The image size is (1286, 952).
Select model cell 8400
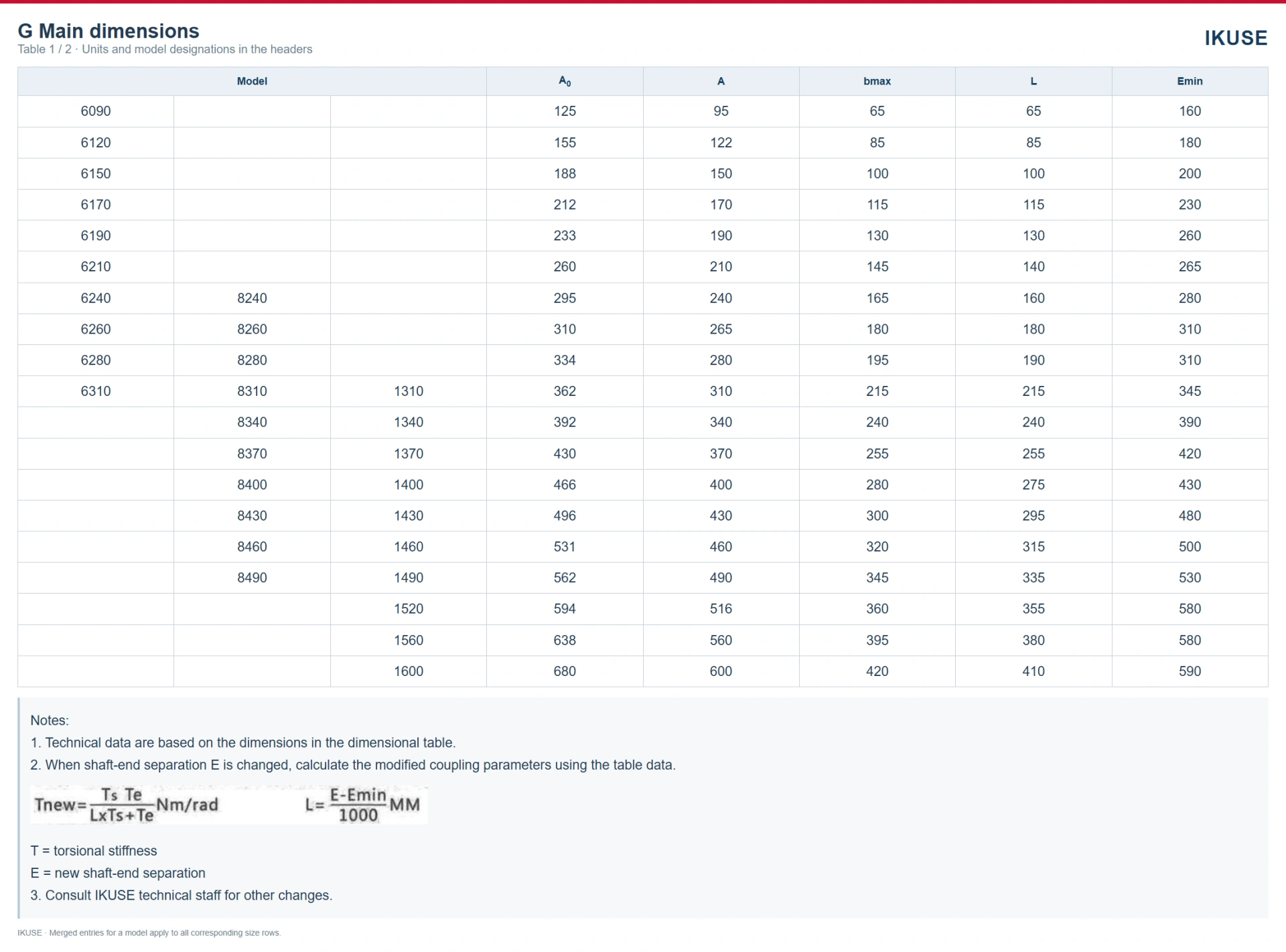point(252,484)
